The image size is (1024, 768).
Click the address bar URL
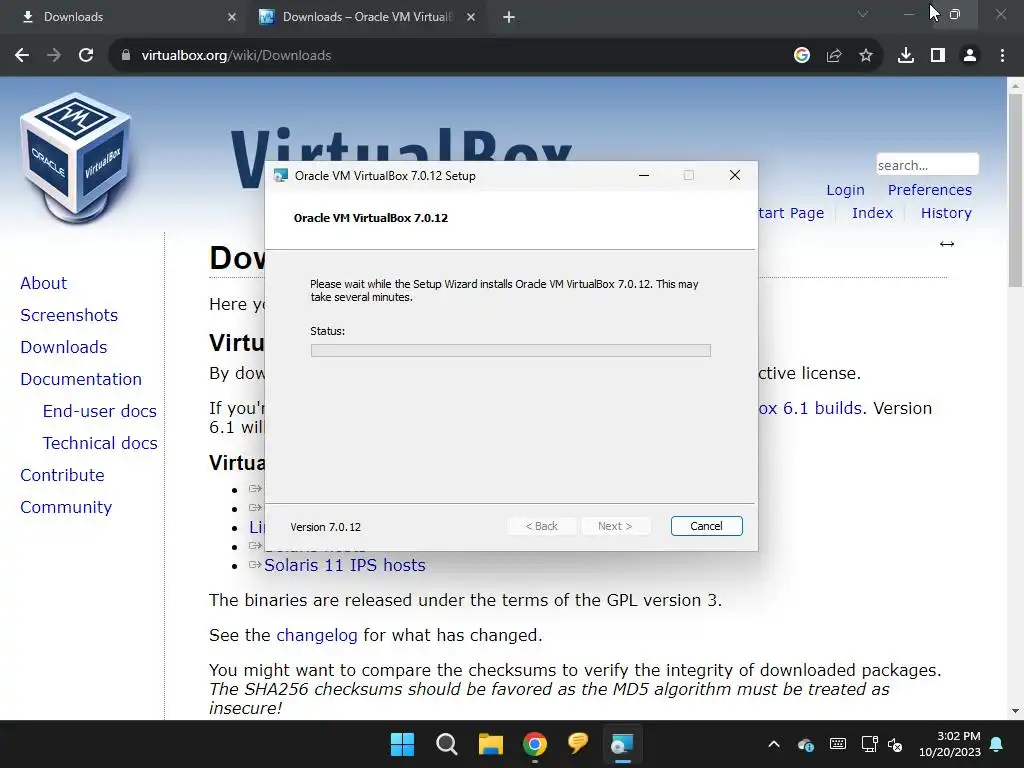[x=236, y=56]
